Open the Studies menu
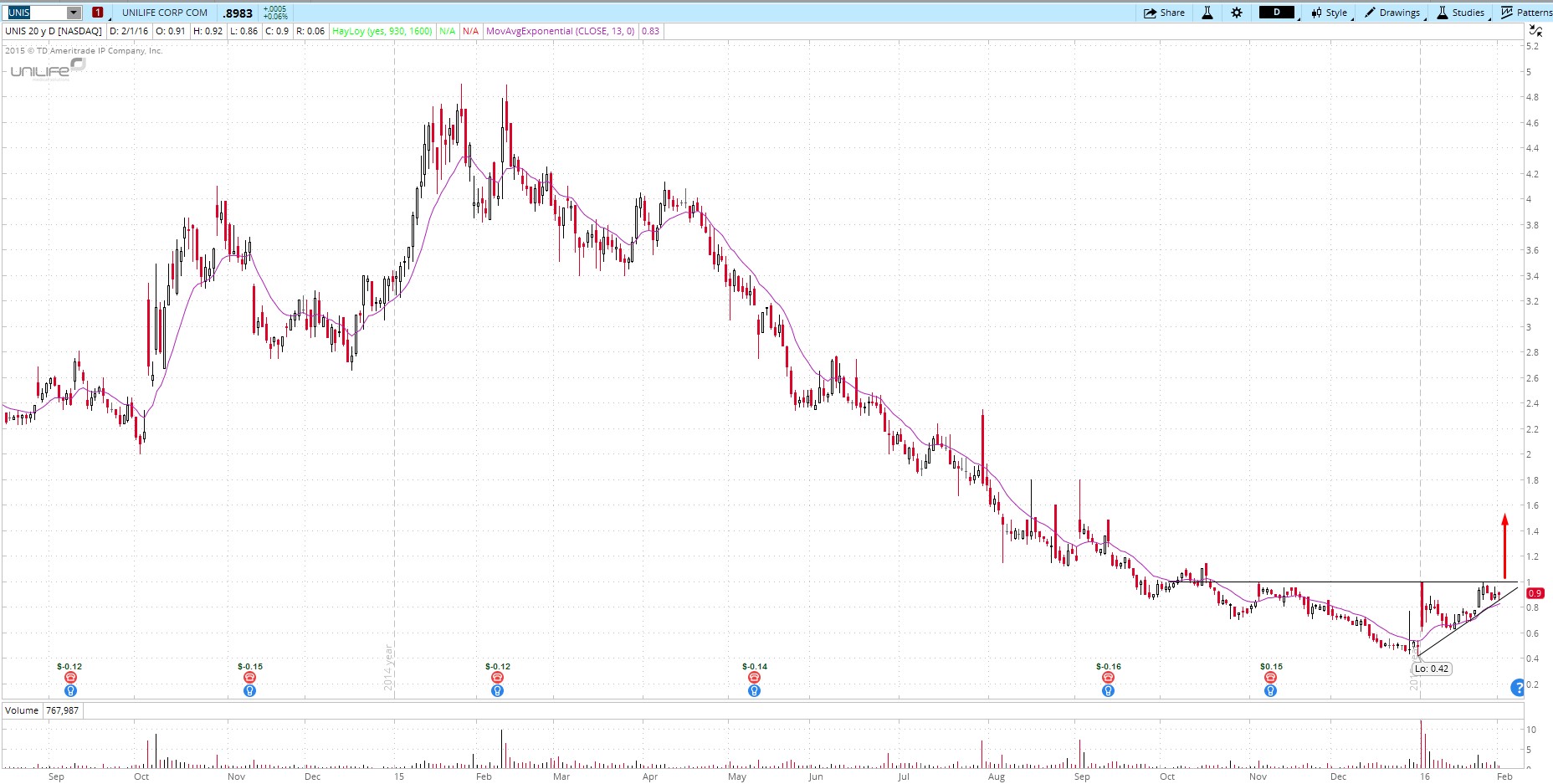Viewport: 1553px width, 784px height. point(1462,13)
